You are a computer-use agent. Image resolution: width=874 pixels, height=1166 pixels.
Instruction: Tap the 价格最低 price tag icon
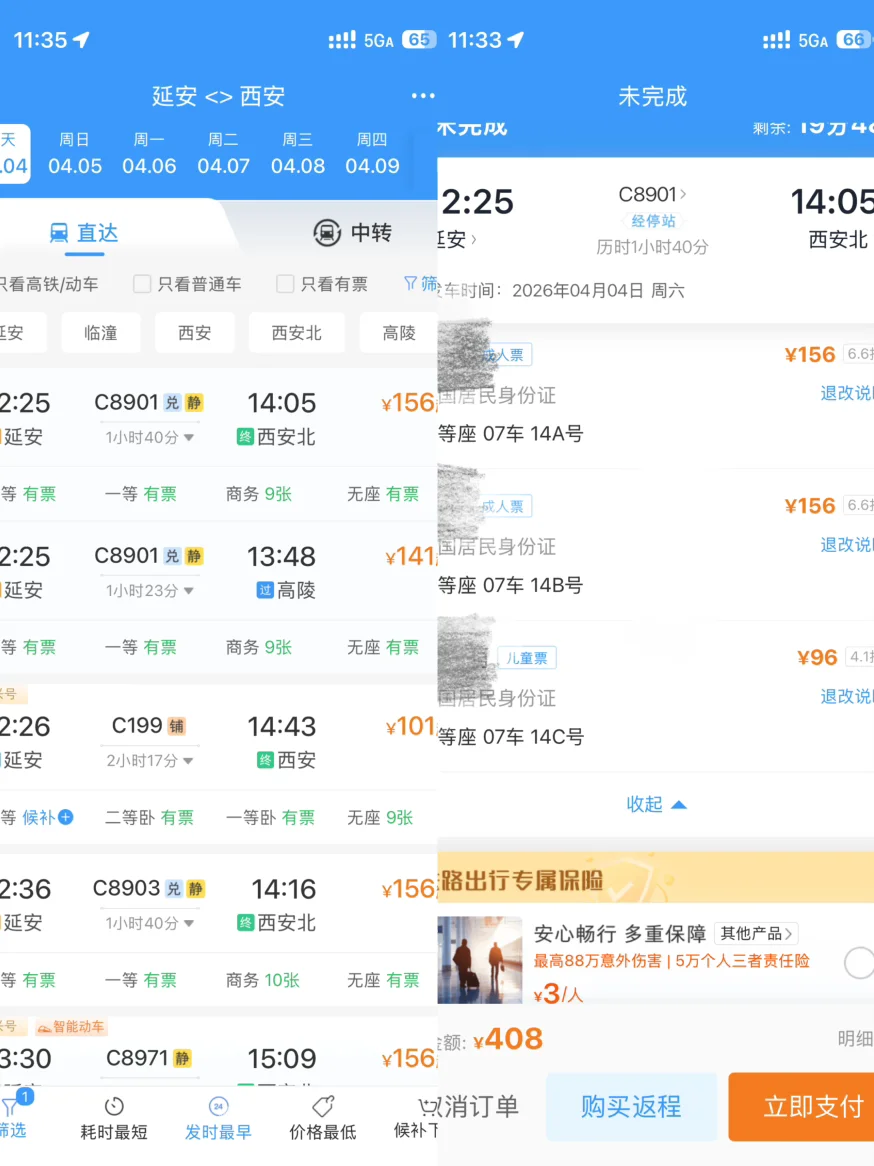(x=322, y=1107)
